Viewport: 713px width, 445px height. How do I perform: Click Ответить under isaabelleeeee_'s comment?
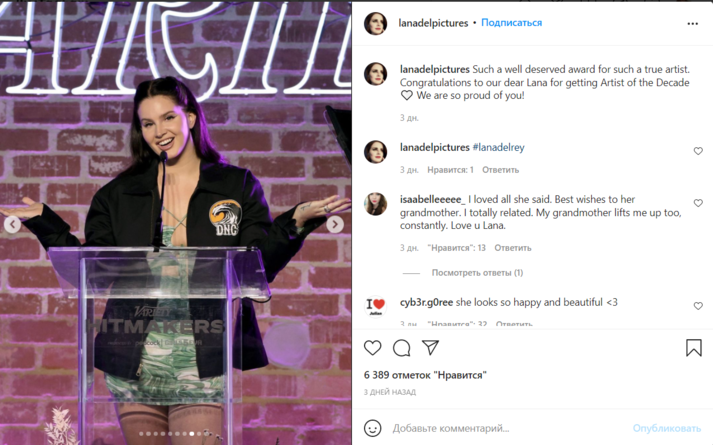[x=513, y=248]
